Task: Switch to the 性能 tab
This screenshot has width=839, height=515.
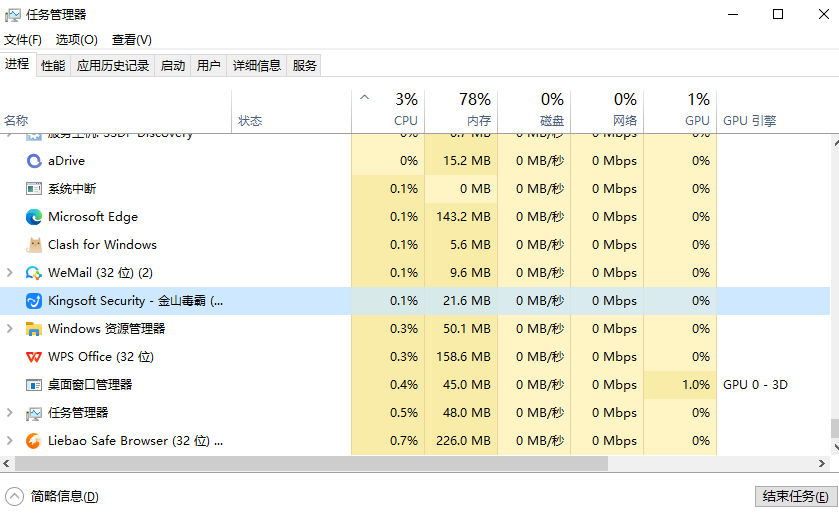Action: (x=53, y=66)
